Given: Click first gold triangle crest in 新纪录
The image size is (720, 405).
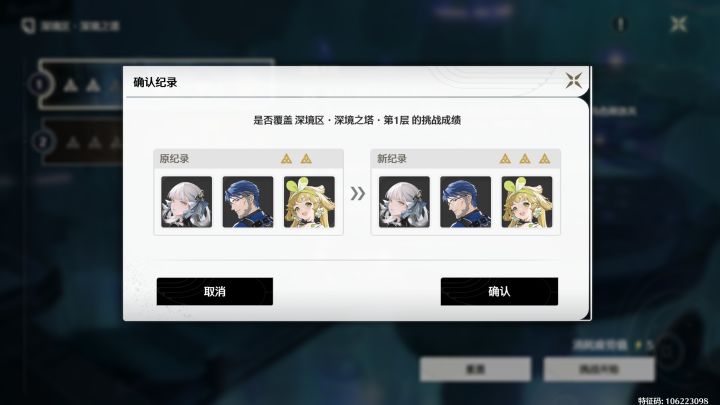Looking at the screenshot, I should tap(505, 159).
